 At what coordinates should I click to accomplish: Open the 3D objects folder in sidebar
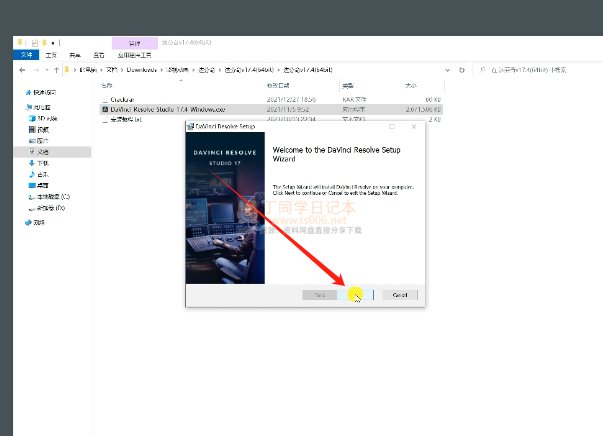[46, 118]
